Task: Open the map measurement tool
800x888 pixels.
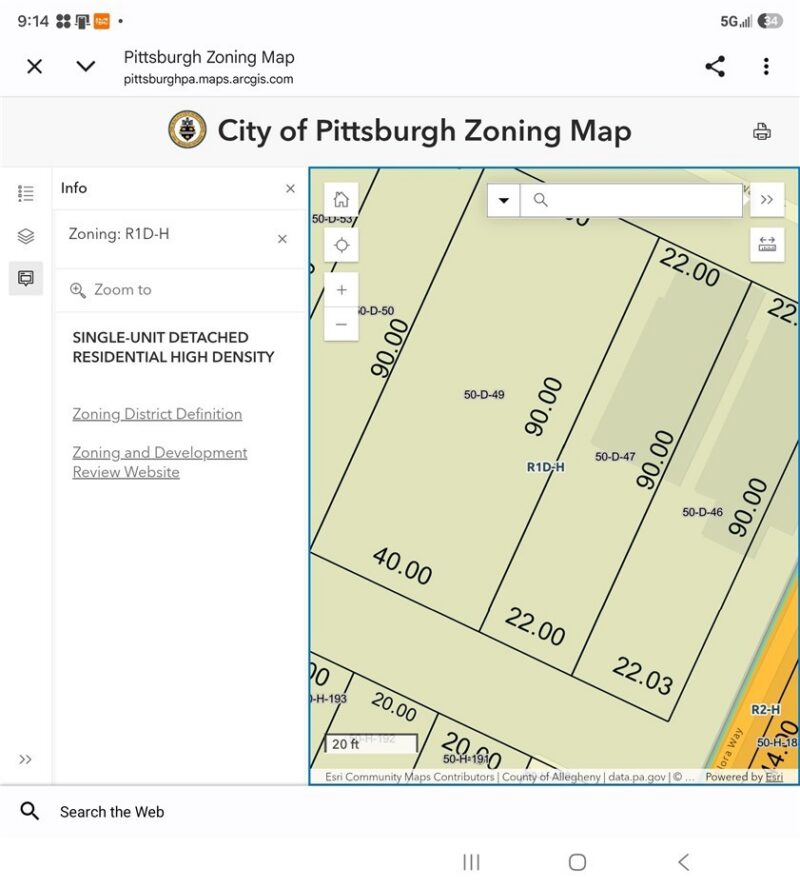Action: (x=767, y=245)
